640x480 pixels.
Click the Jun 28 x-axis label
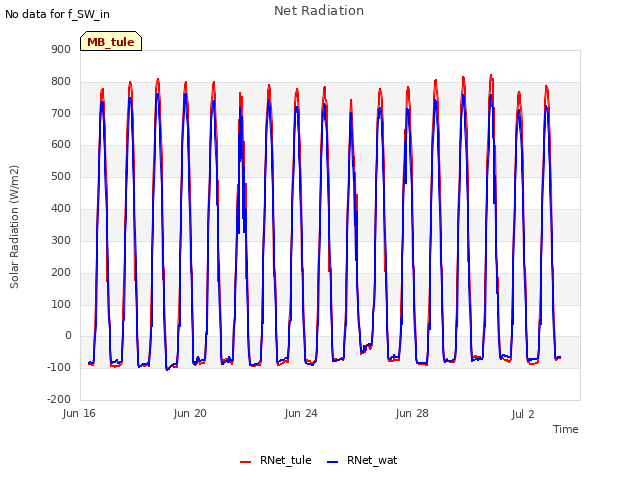point(412,413)
